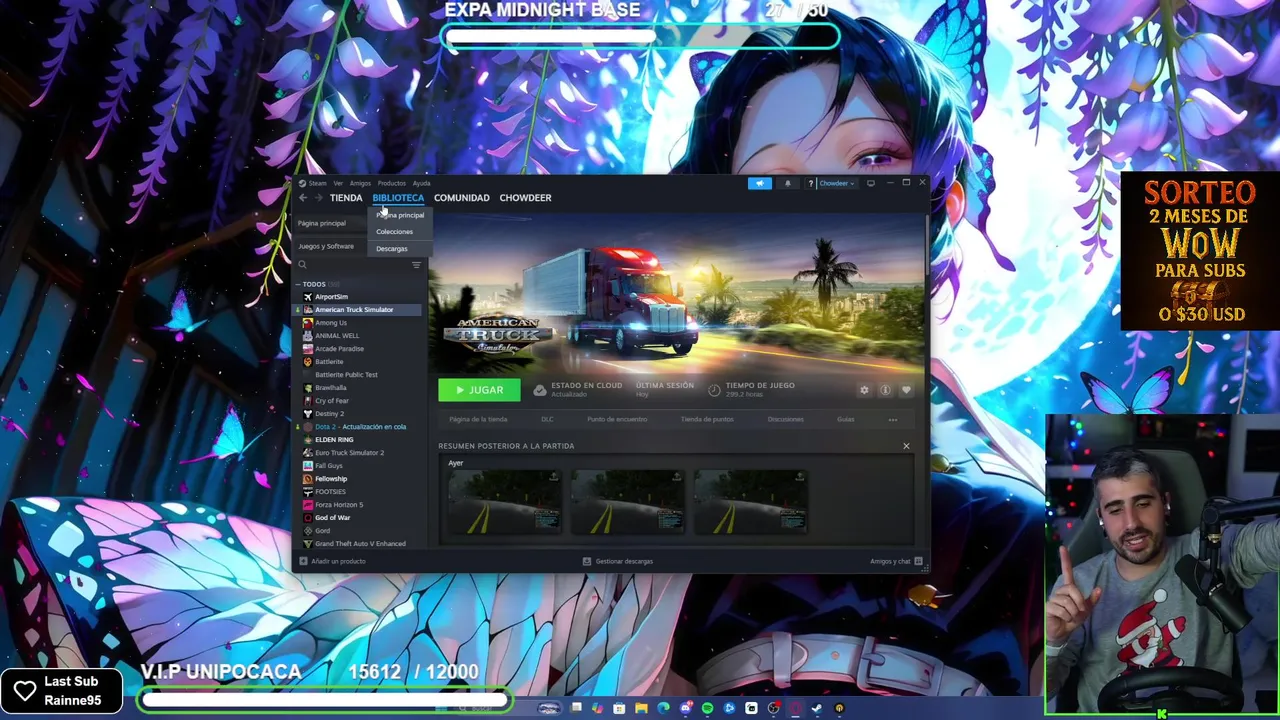Viewport: 1280px width, 720px height.
Task: Show game info icon
Action: coord(885,390)
